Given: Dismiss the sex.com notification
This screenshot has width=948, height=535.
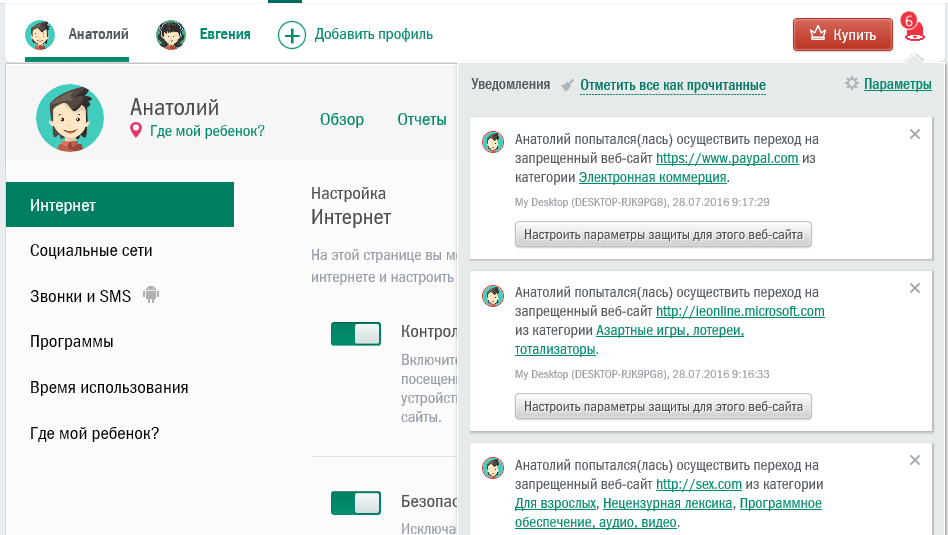Looking at the screenshot, I should coord(915,460).
